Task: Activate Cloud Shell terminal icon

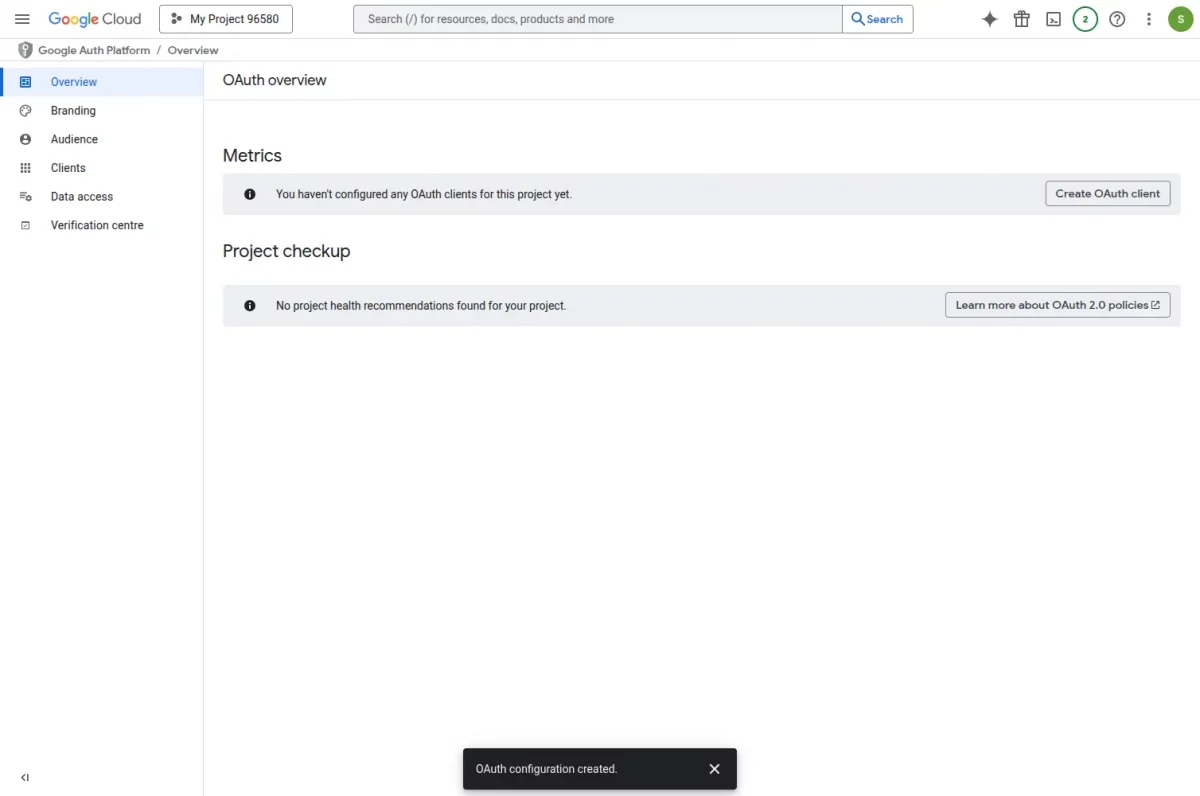Action: [1053, 19]
